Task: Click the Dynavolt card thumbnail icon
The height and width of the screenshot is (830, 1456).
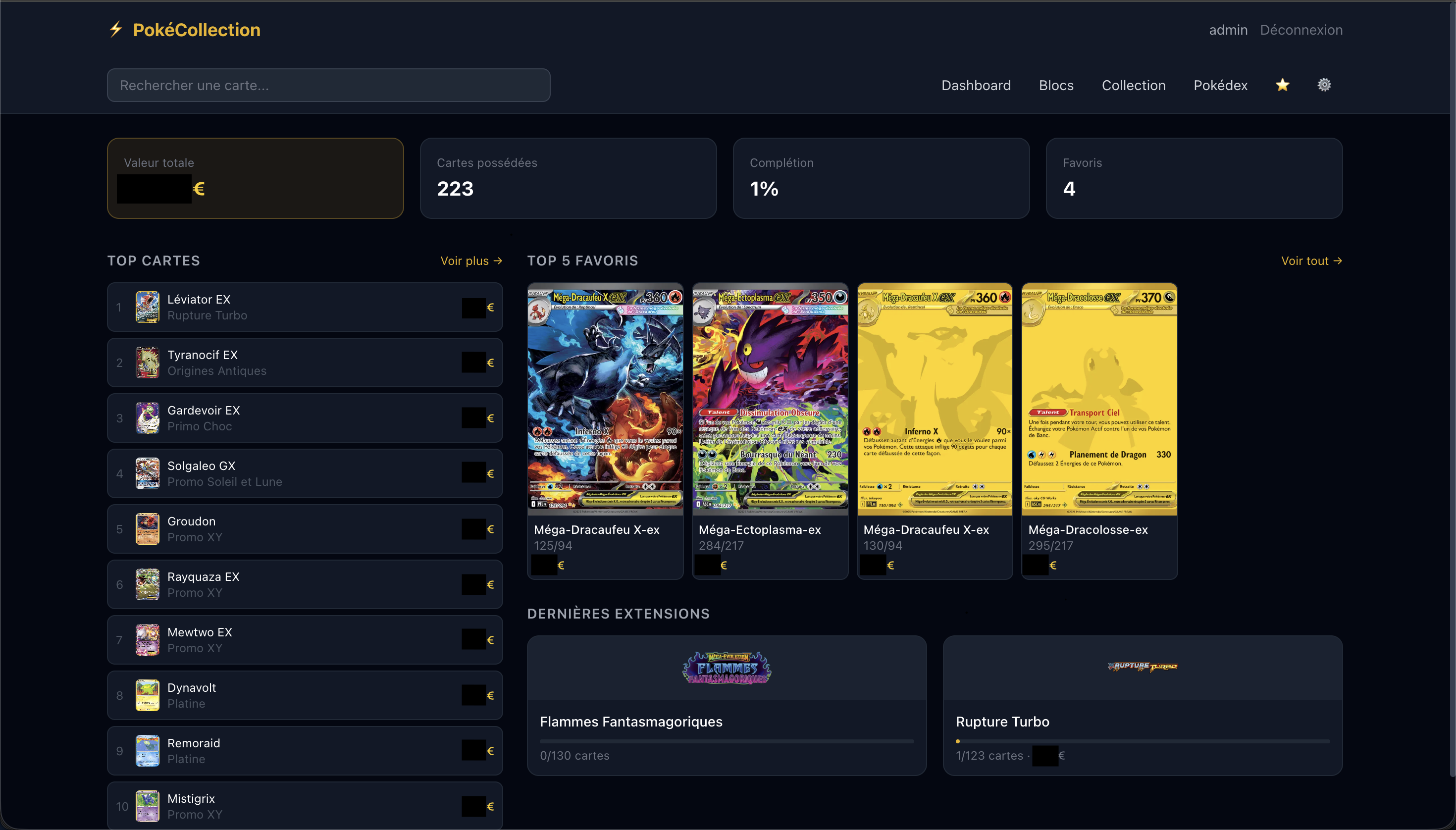Action: (x=148, y=695)
